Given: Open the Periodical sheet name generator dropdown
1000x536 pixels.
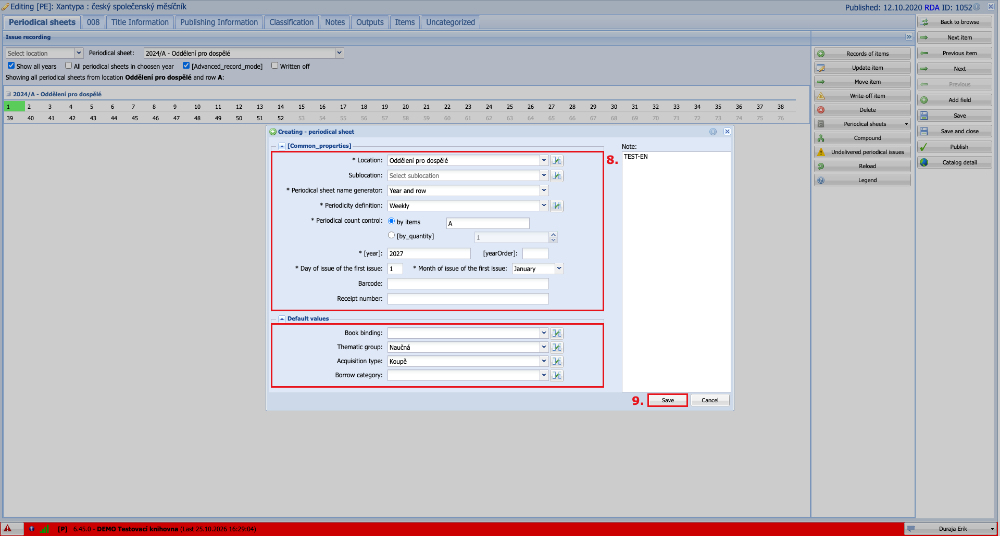Looking at the screenshot, I should click(544, 190).
